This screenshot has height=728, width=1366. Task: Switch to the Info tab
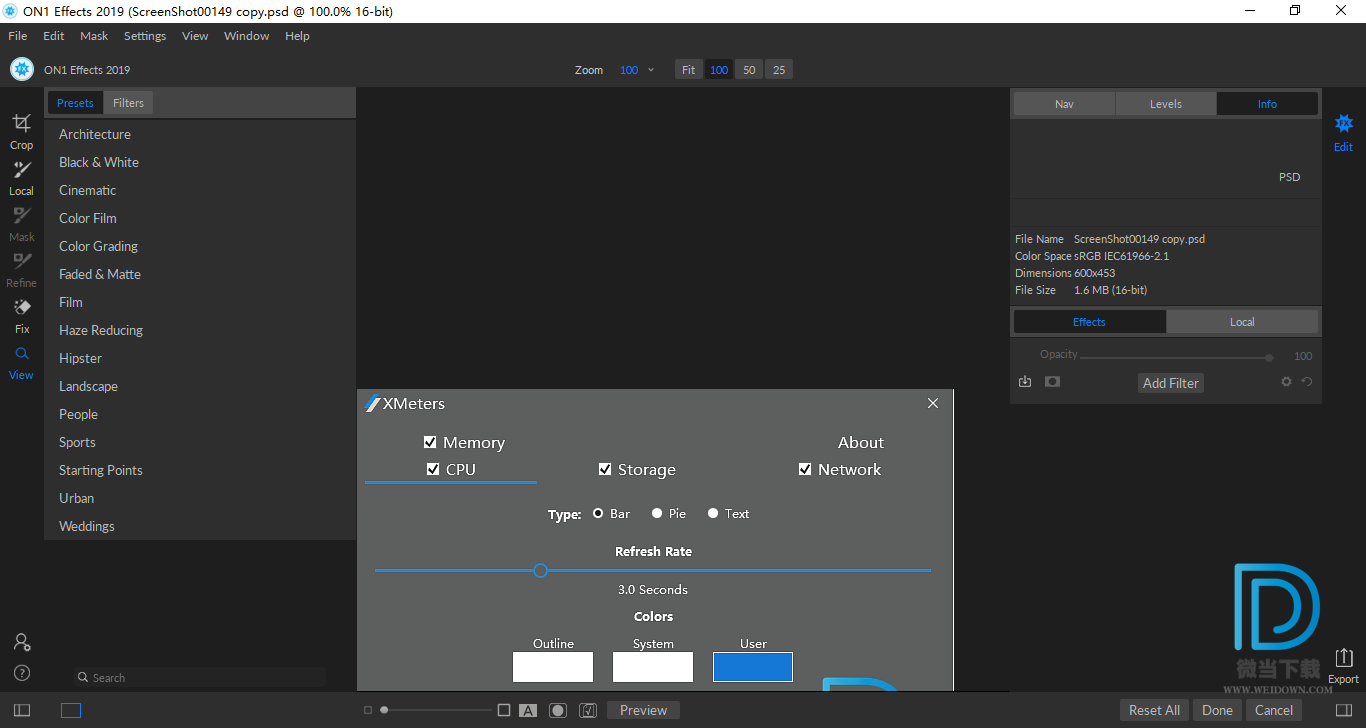(1267, 104)
